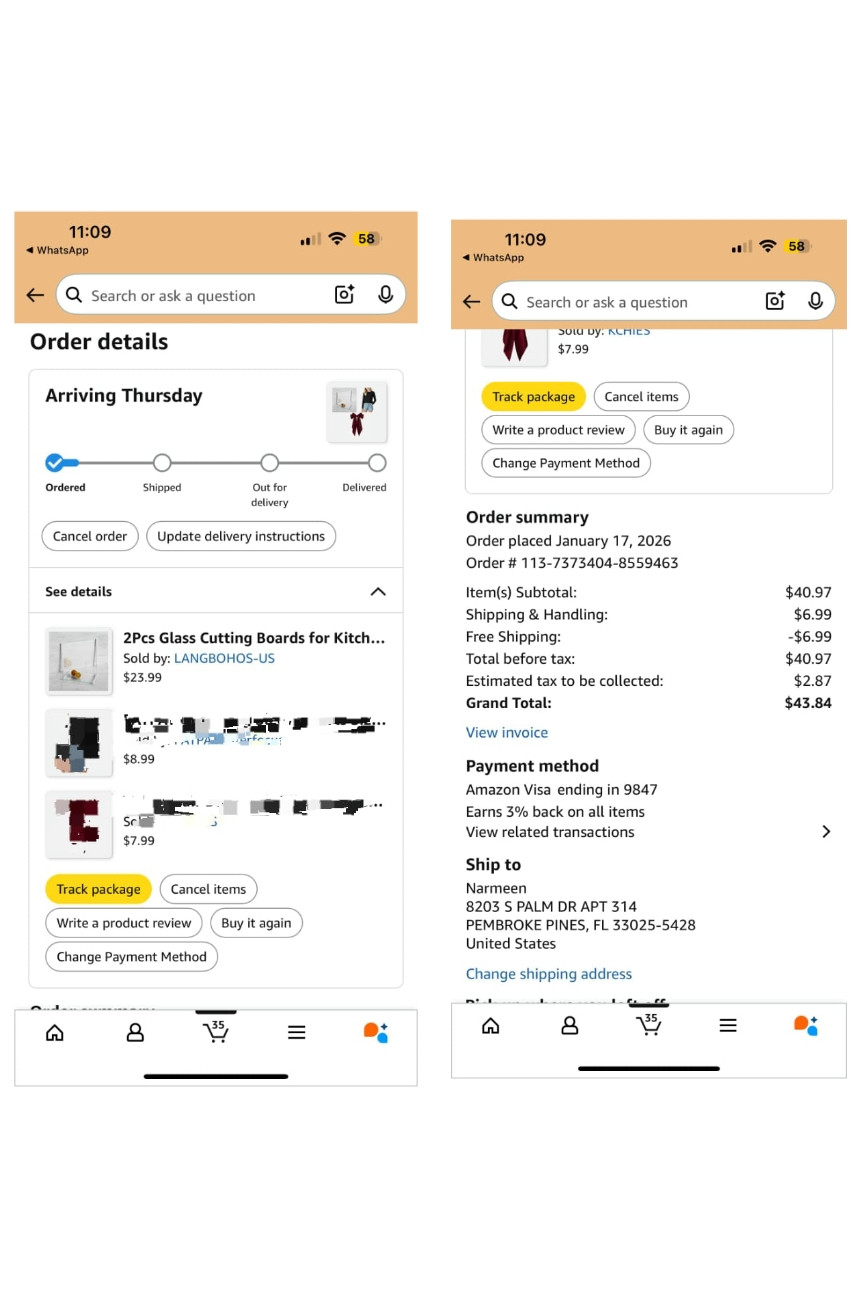Click yellow Track package button in left screen

click(x=98, y=889)
